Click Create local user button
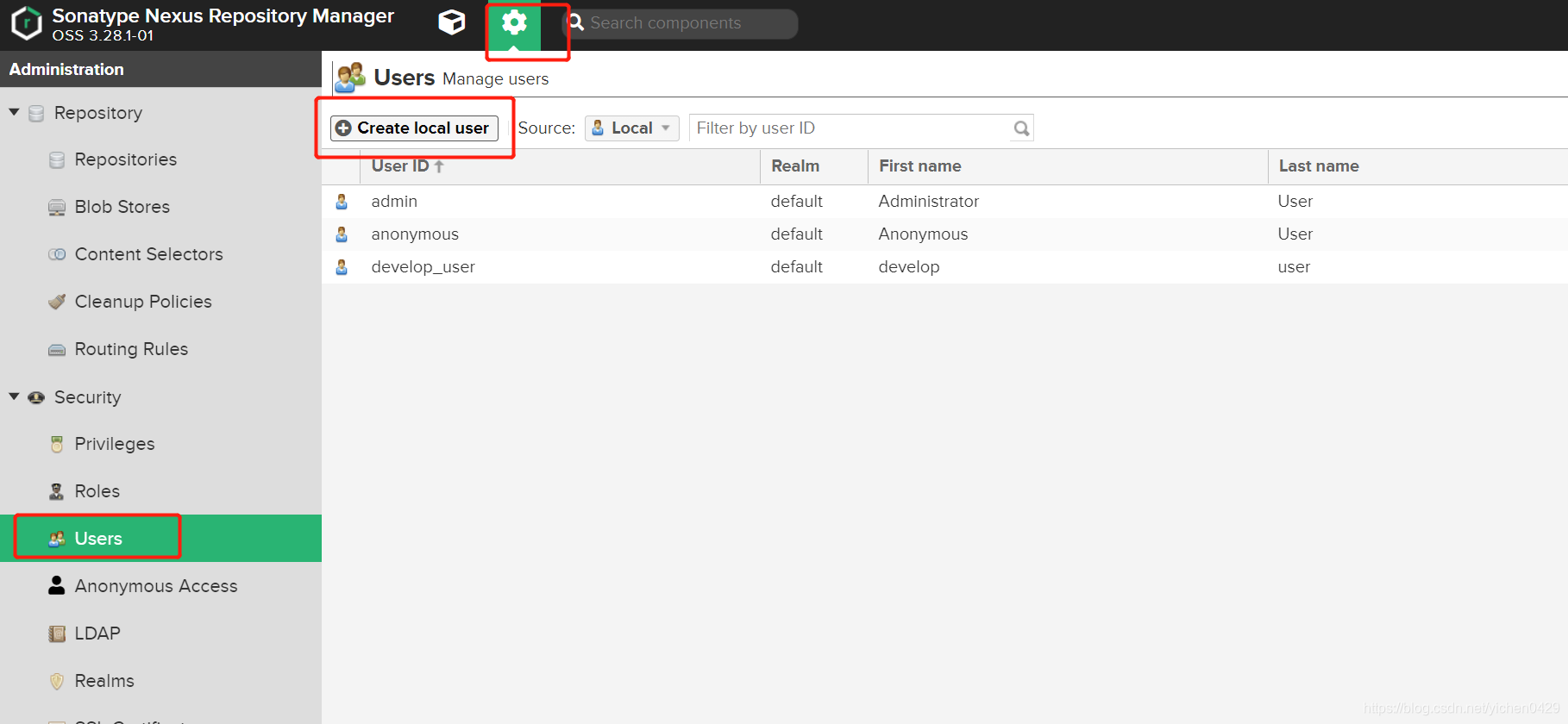Screen dimensions: 1568x724 [414, 128]
